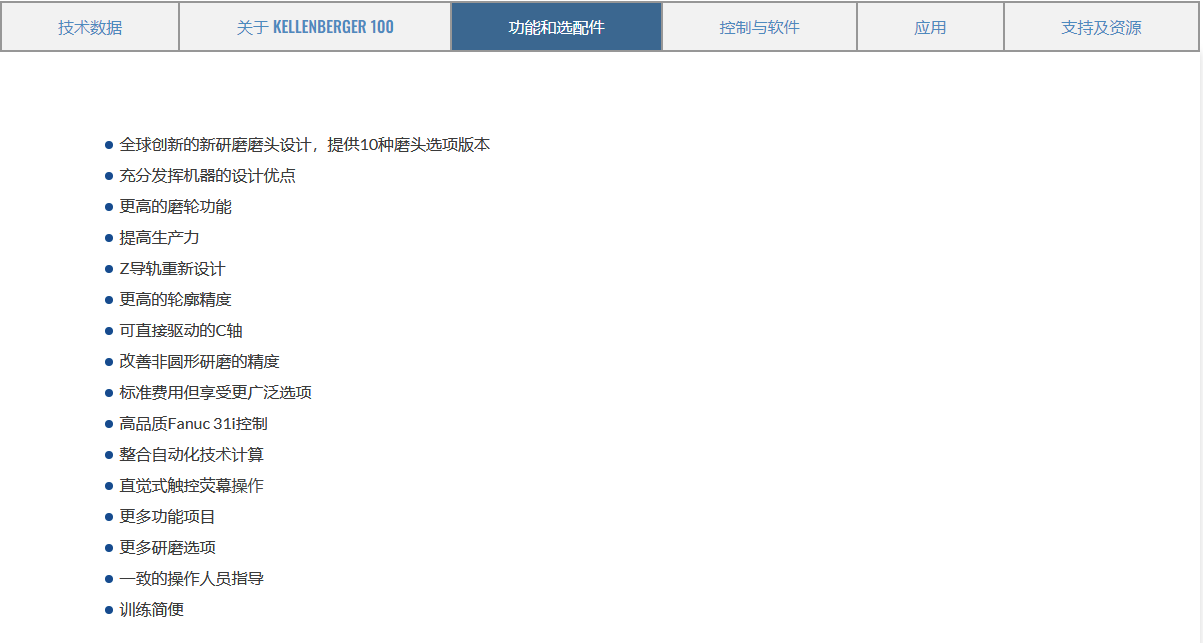Click the 可直接驱动的C轴 list item

click(180, 331)
